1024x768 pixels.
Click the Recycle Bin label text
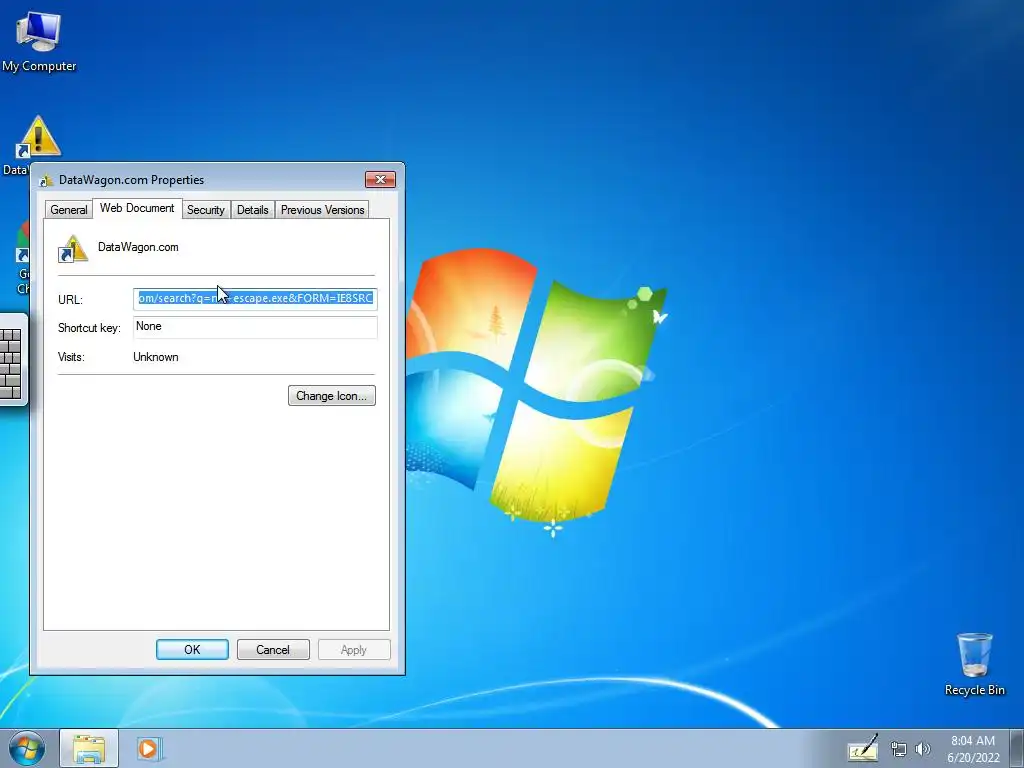[x=974, y=690]
